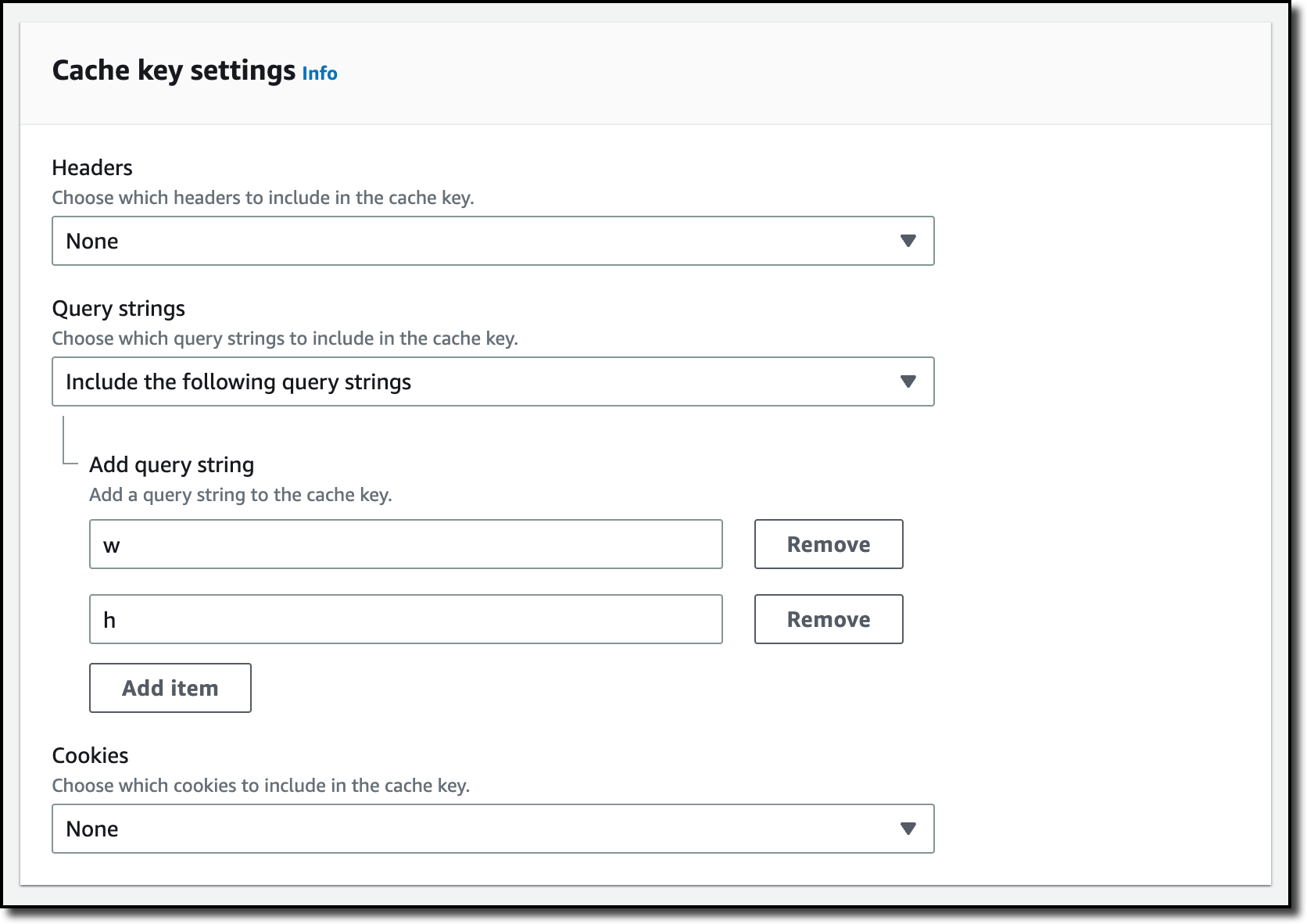
Task: Open the Cookies dropdown set to None
Action: [x=493, y=829]
